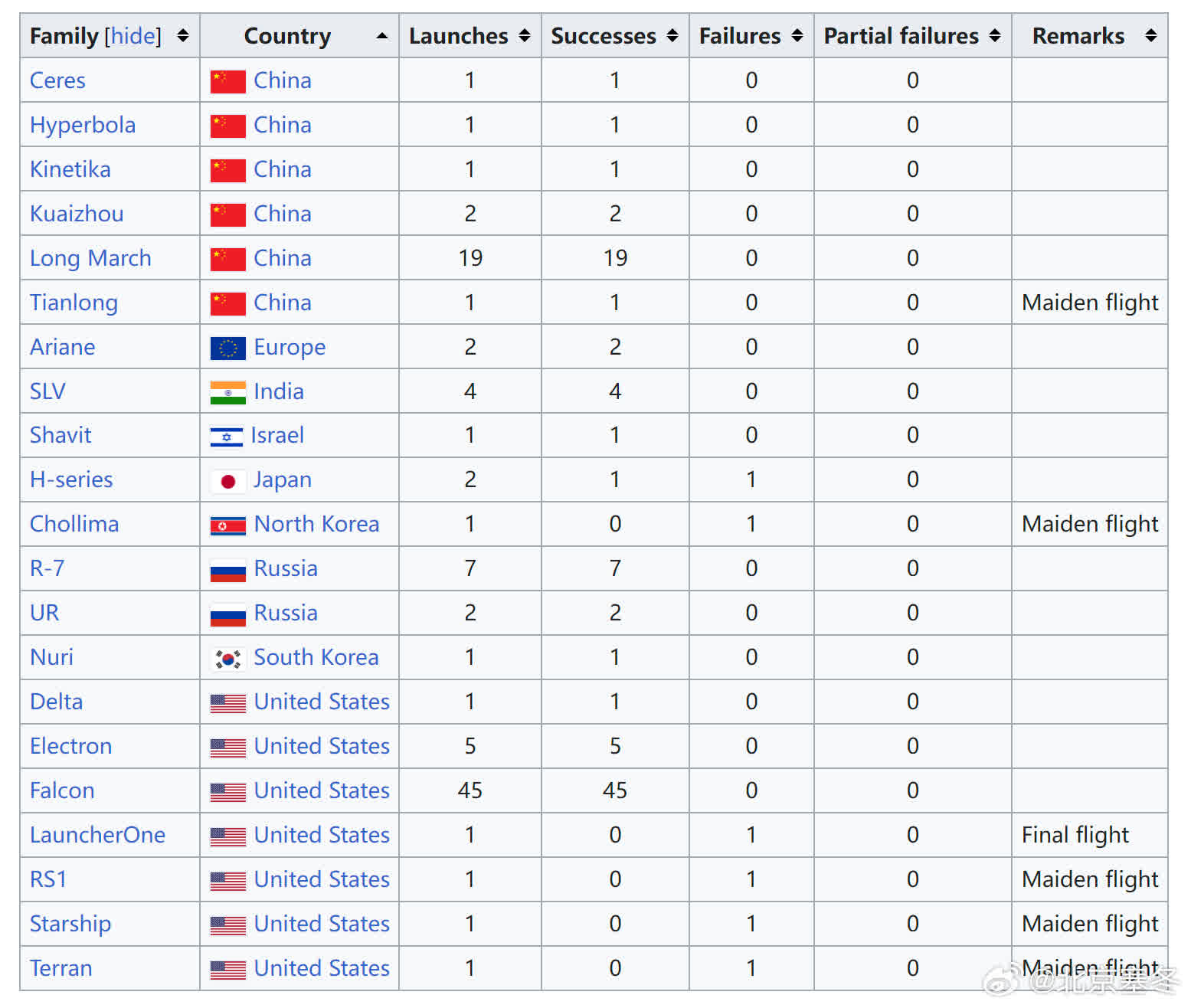The height and width of the screenshot is (1008, 1191).
Task: Sort by Partial failures column arrows
Action: pos(995,35)
